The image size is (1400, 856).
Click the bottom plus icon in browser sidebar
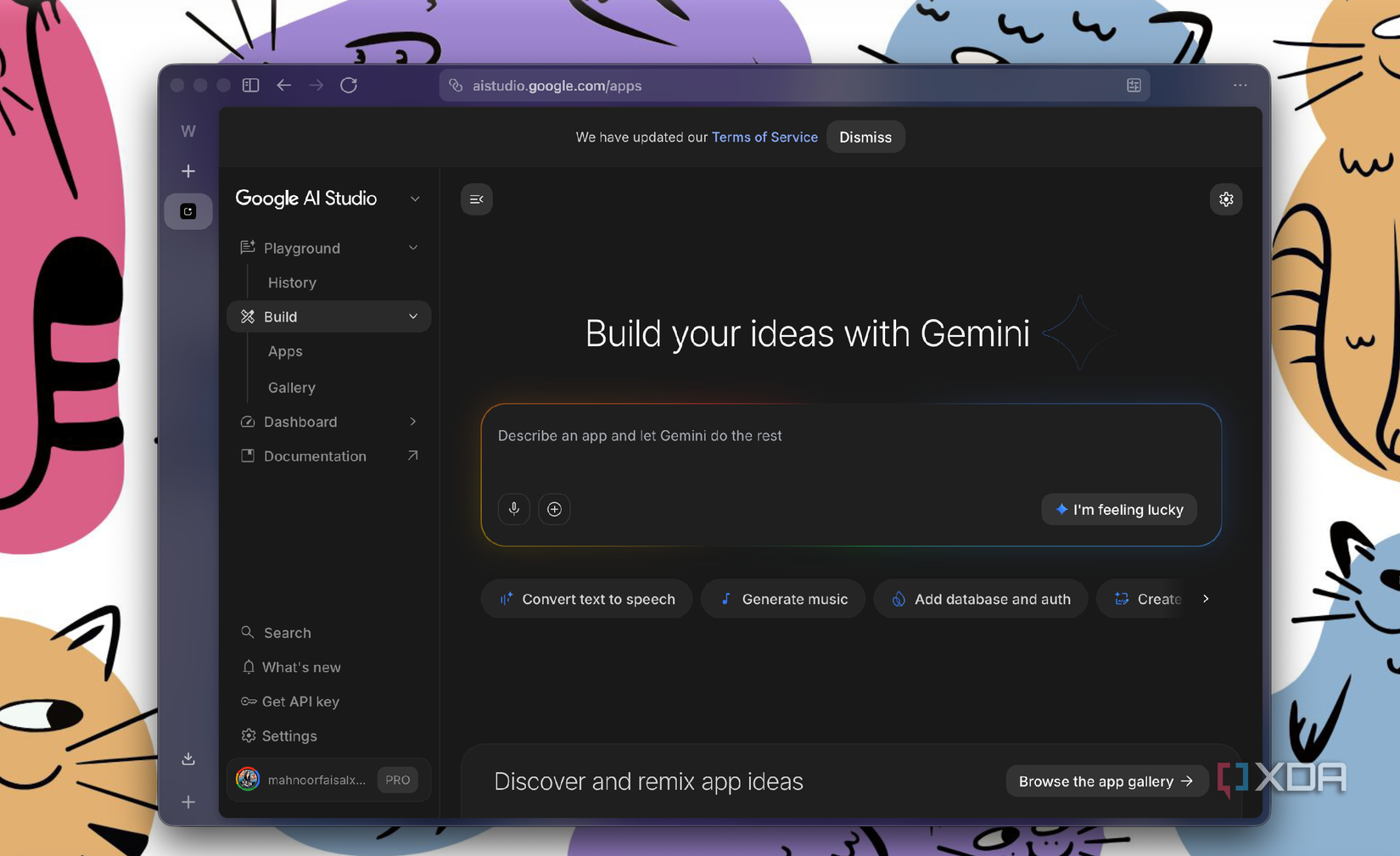(x=188, y=802)
